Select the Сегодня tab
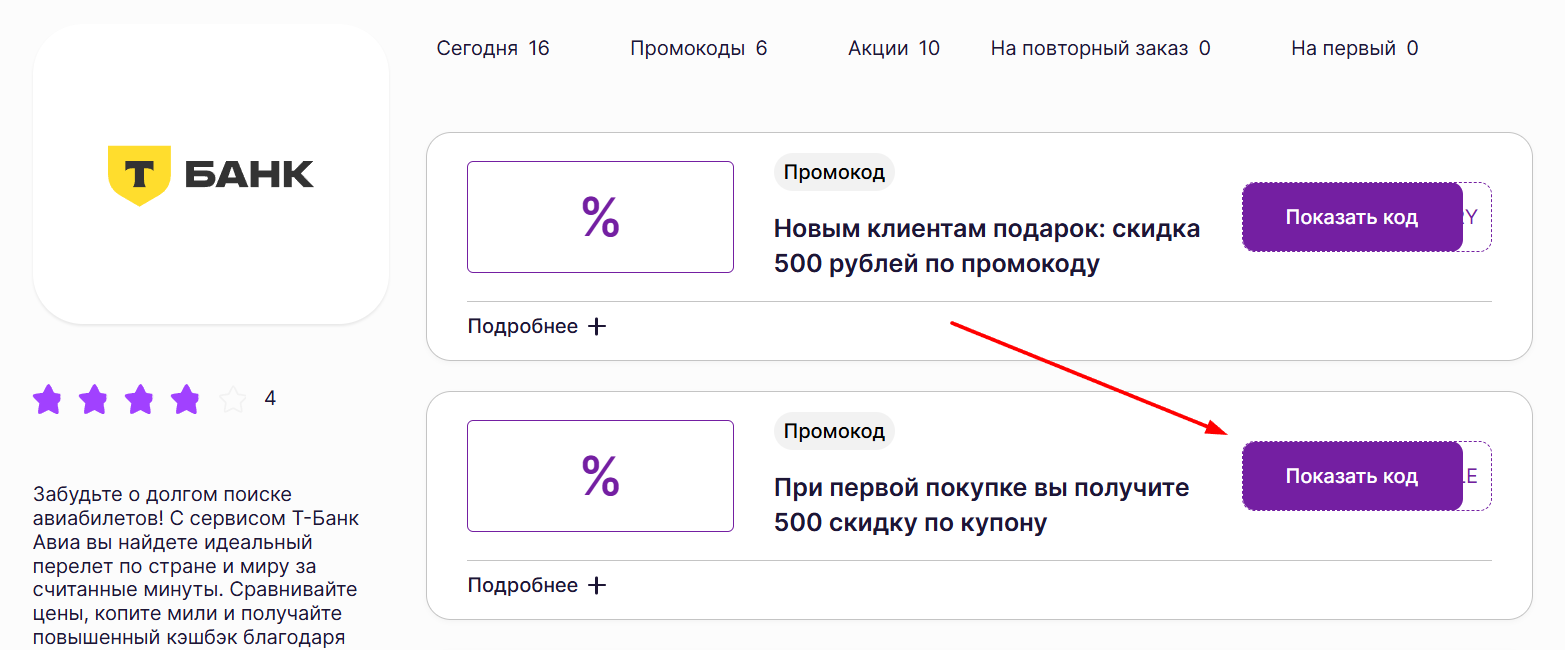The width and height of the screenshot is (1565, 650). coord(494,47)
